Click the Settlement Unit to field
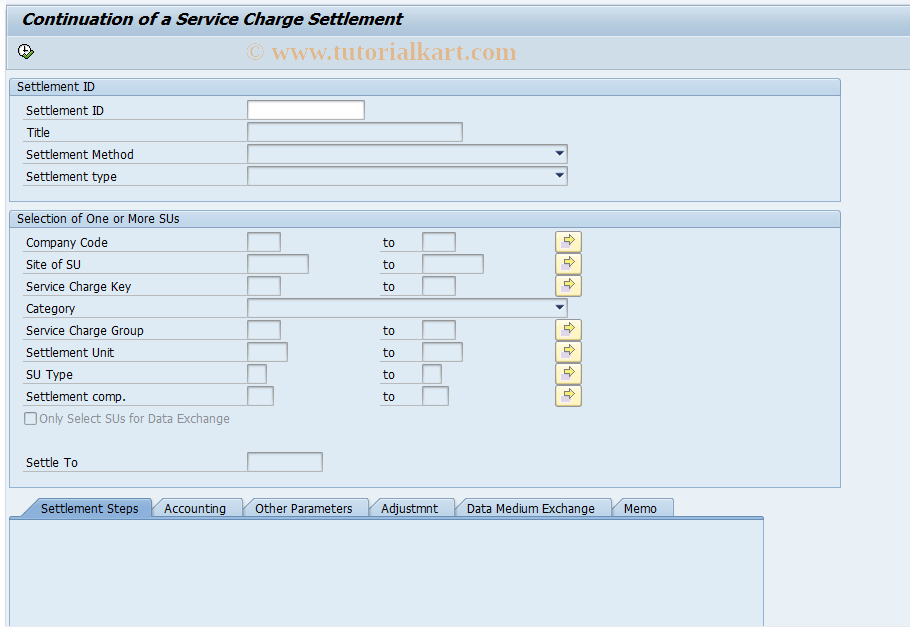The height and width of the screenshot is (628, 910). pyautogui.click(x=442, y=352)
